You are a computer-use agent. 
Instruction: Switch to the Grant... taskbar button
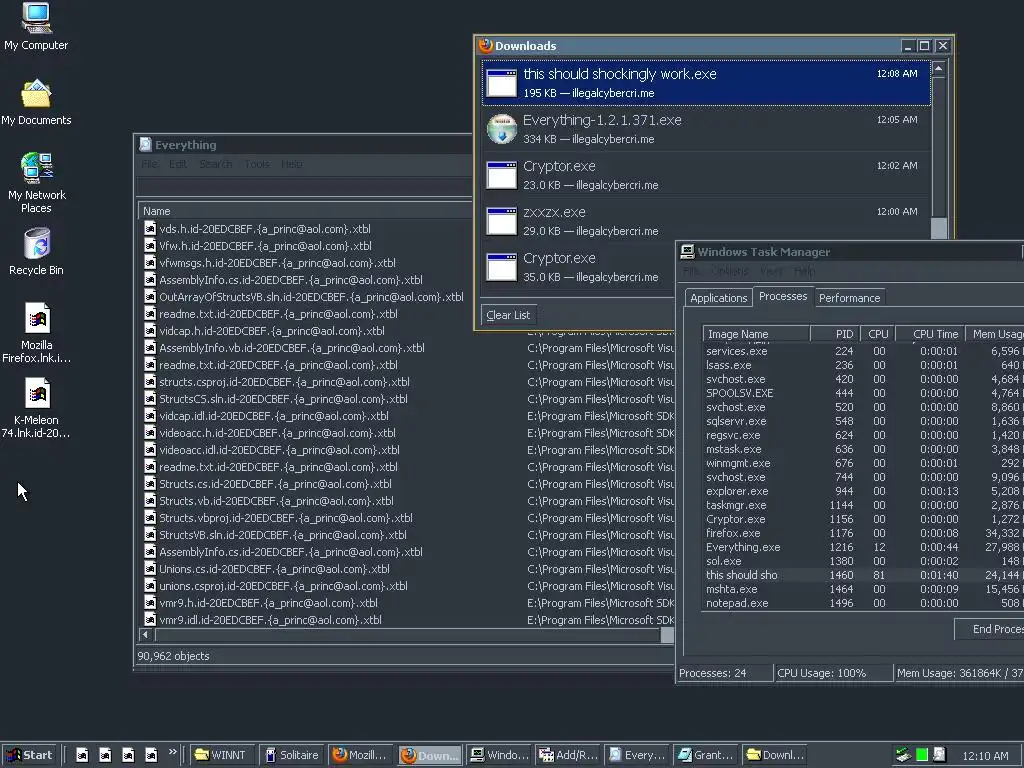click(x=705, y=755)
